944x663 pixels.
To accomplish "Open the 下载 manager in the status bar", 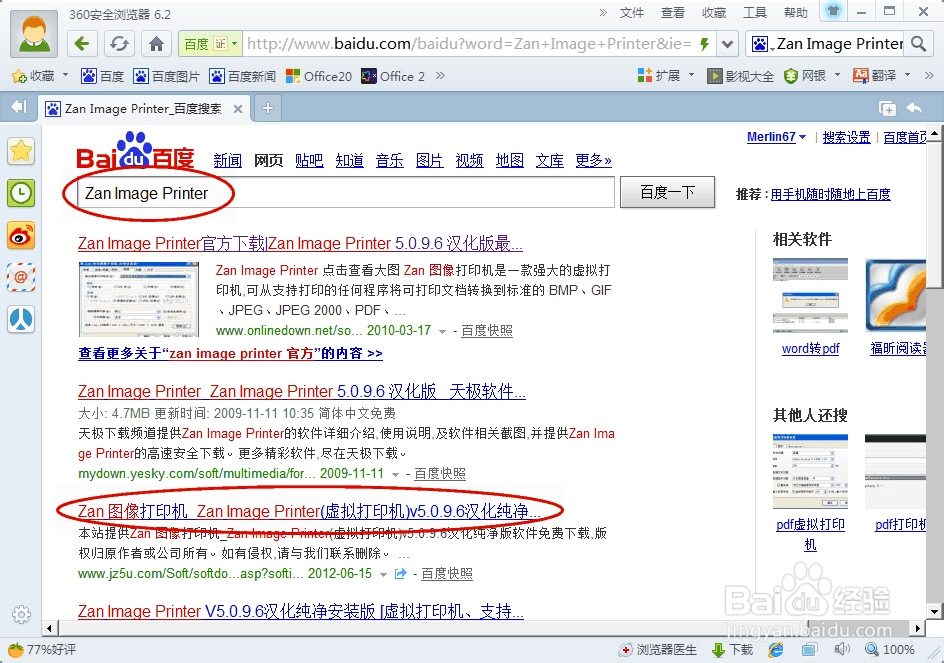I will pyautogui.click(x=733, y=650).
